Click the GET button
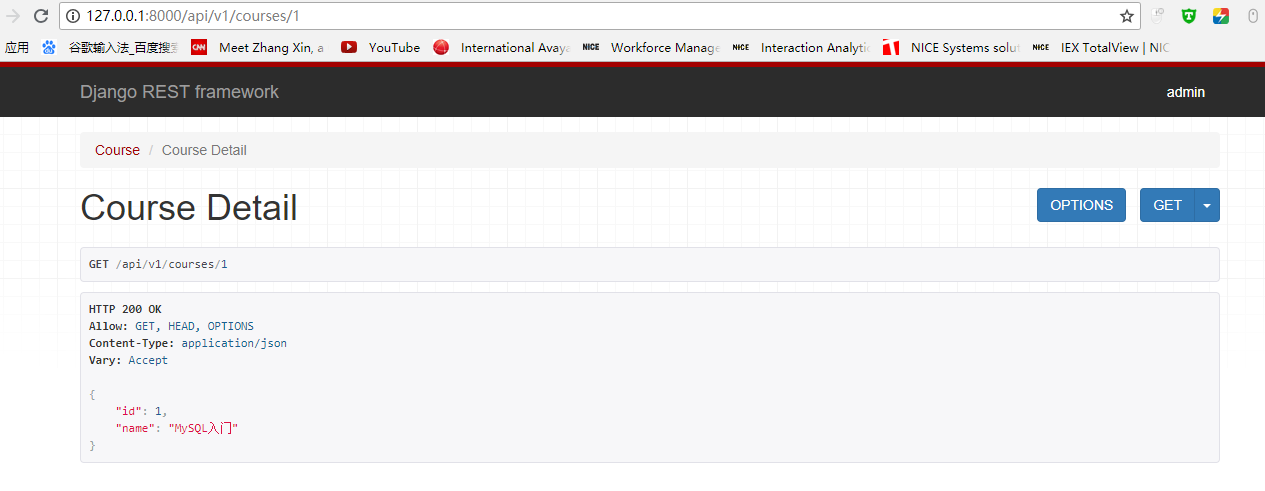Viewport: 1265px width, 491px height. [x=1167, y=205]
